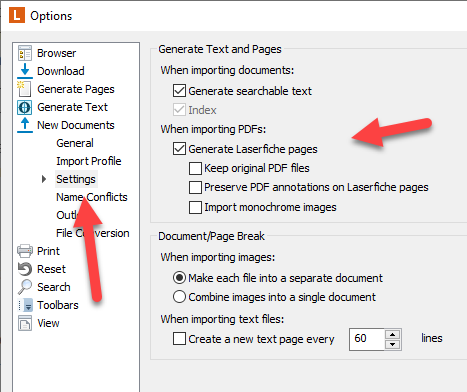Select Make each file a separate document
The image size is (467, 392).
[x=179, y=278]
